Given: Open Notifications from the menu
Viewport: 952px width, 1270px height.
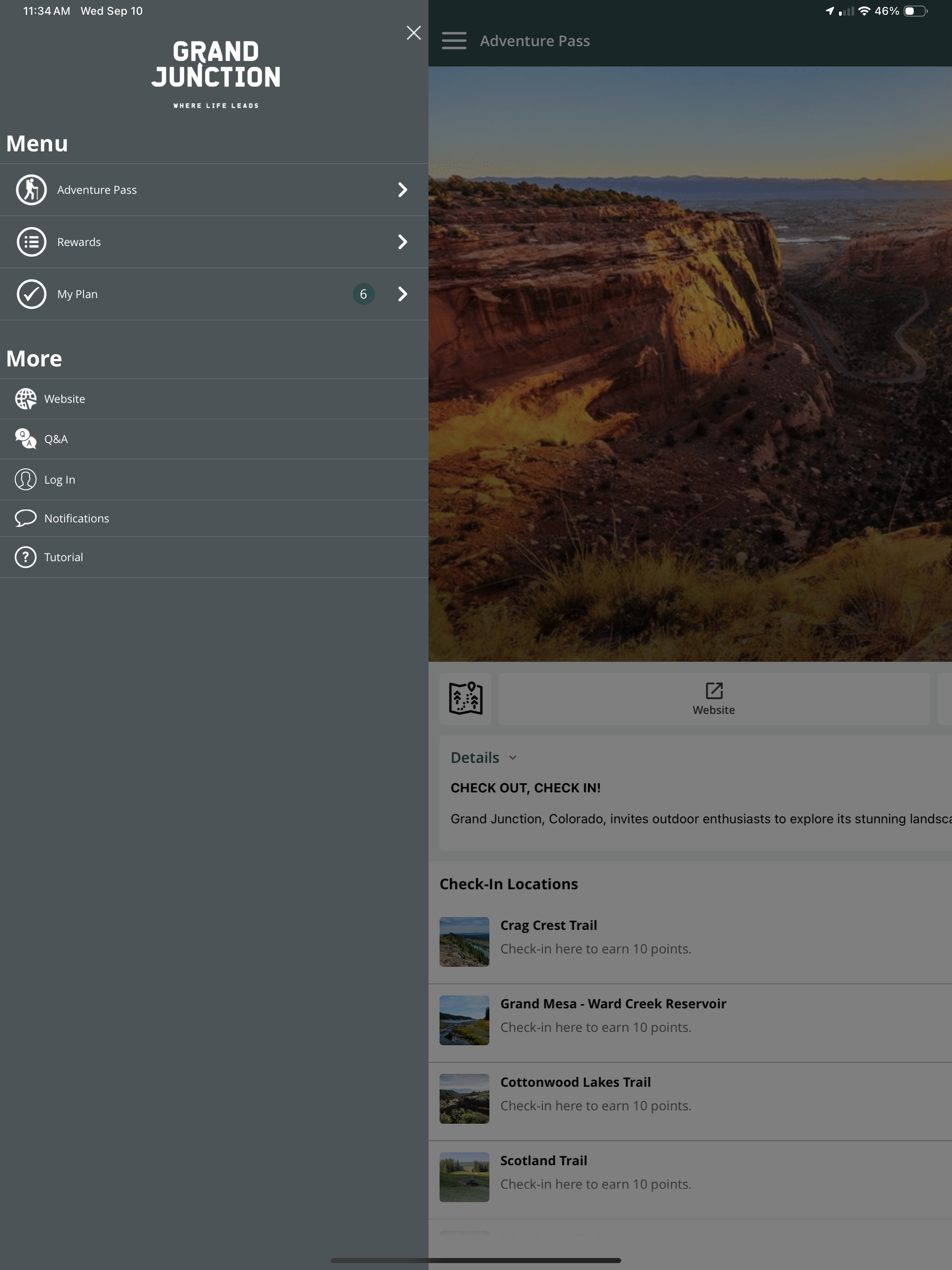Looking at the screenshot, I should tap(214, 518).
